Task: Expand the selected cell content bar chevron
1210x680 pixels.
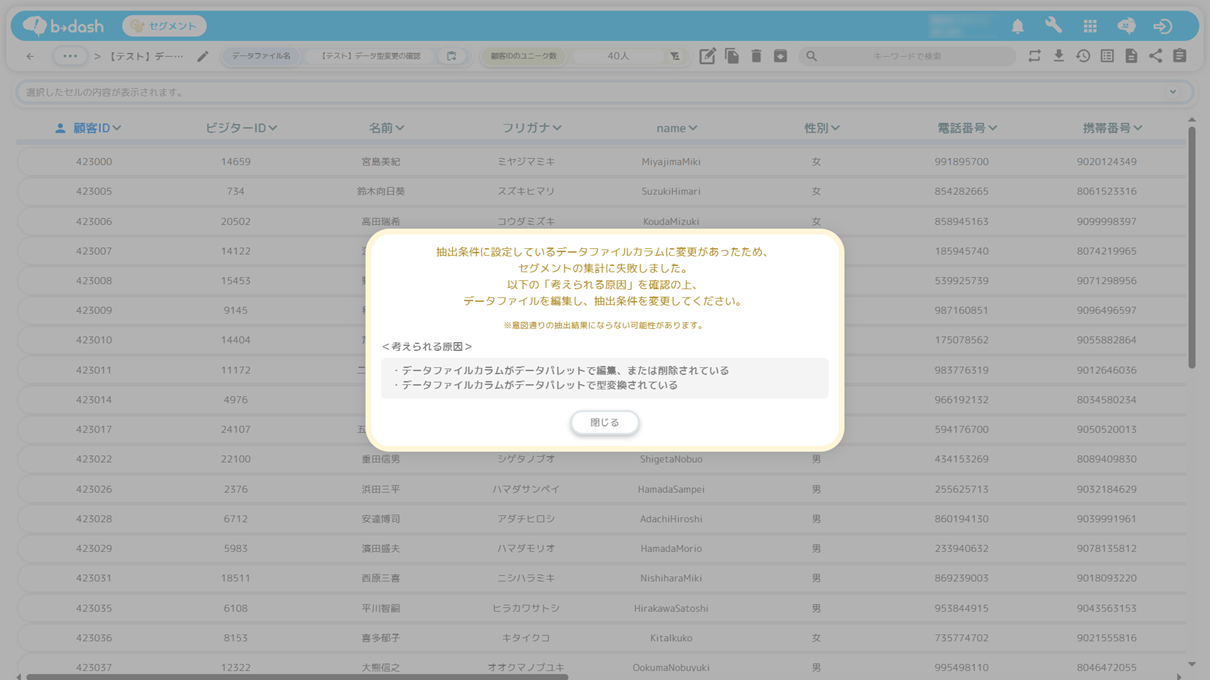Action: (x=1173, y=92)
